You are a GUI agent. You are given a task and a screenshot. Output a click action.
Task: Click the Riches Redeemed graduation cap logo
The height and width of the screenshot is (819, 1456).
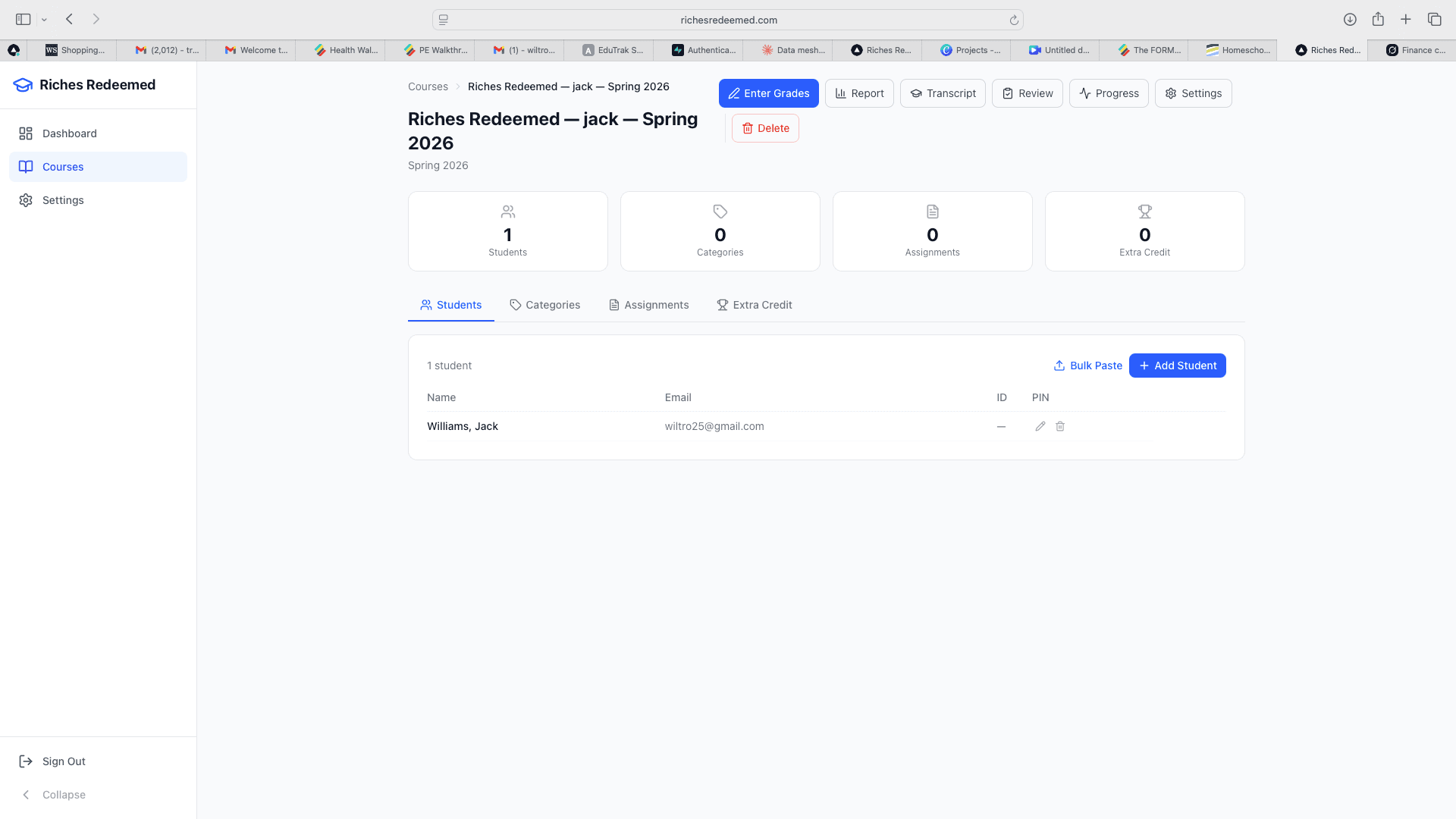24,85
